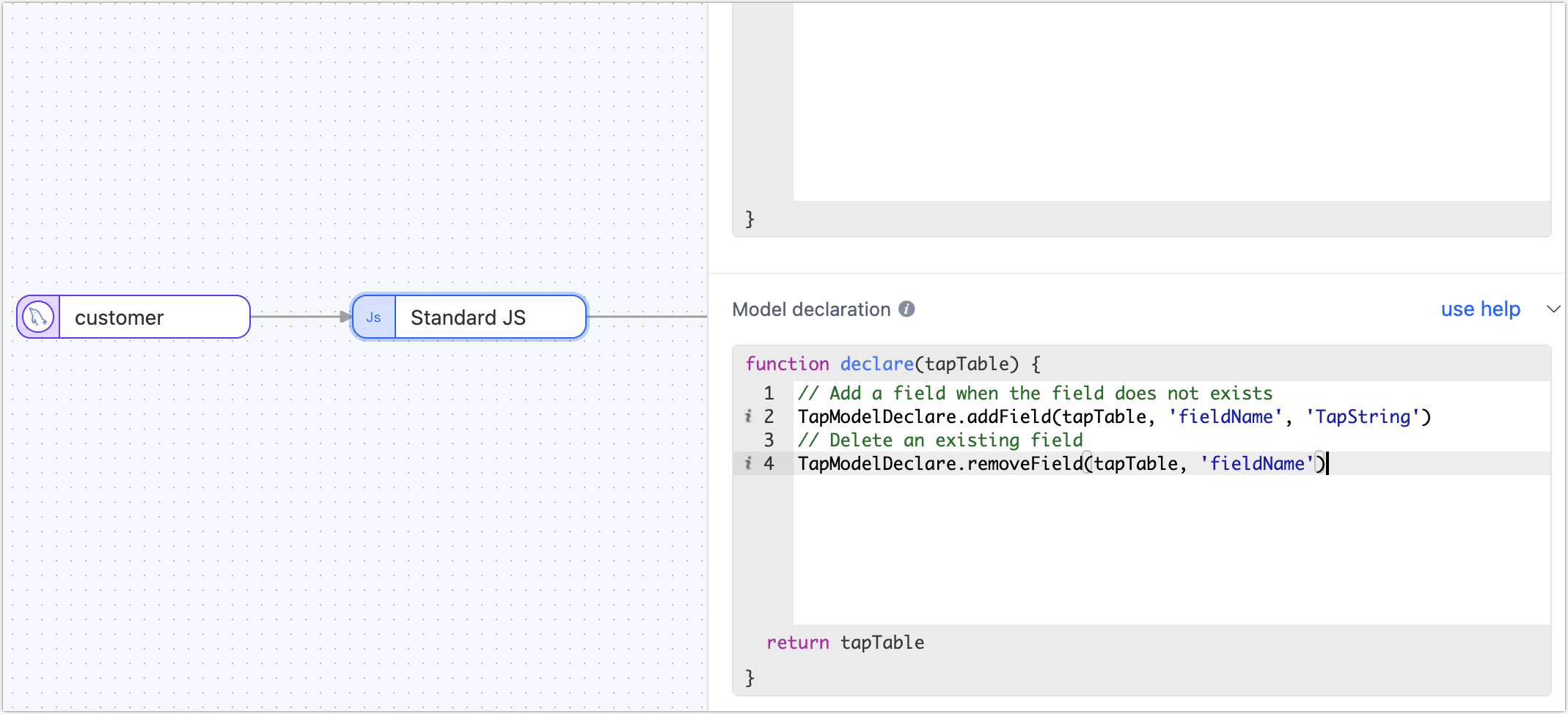
Task: Open the use help link
Action: 1480,309
